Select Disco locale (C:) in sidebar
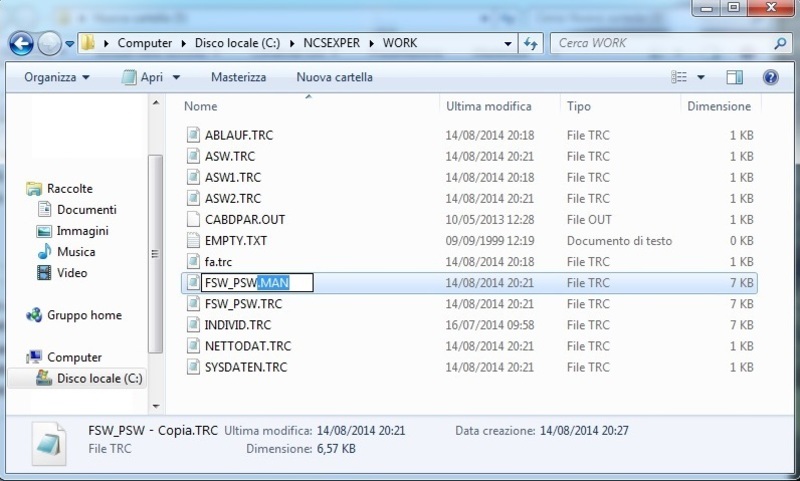 [98, 378]
